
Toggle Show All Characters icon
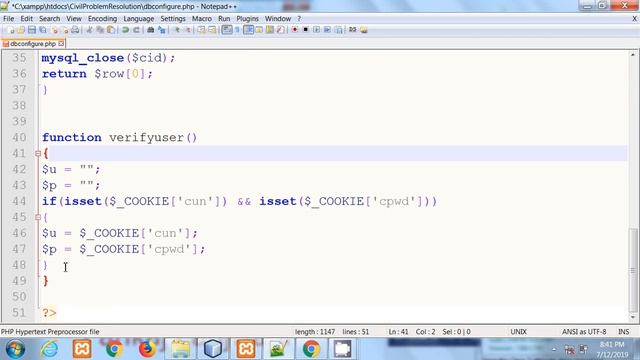point(238,30)
